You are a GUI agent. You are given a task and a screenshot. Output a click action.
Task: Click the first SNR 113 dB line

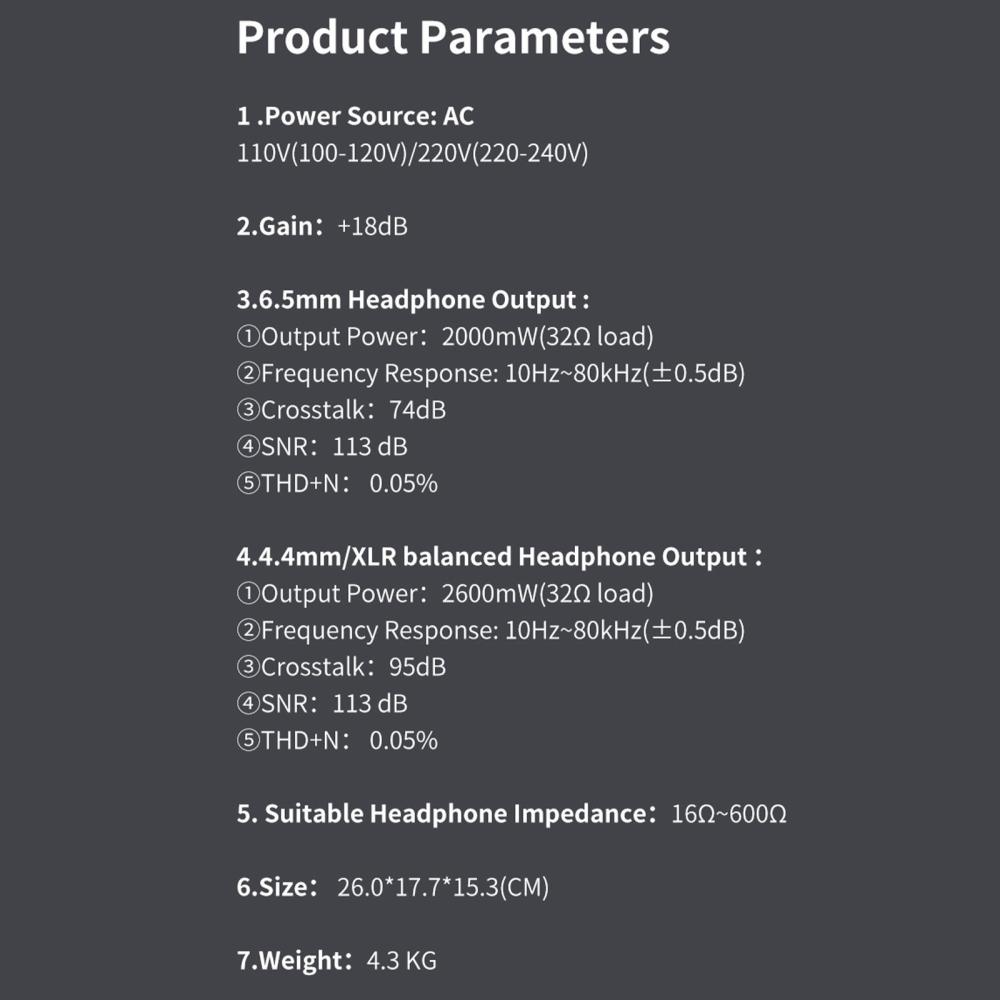point(322,446)
